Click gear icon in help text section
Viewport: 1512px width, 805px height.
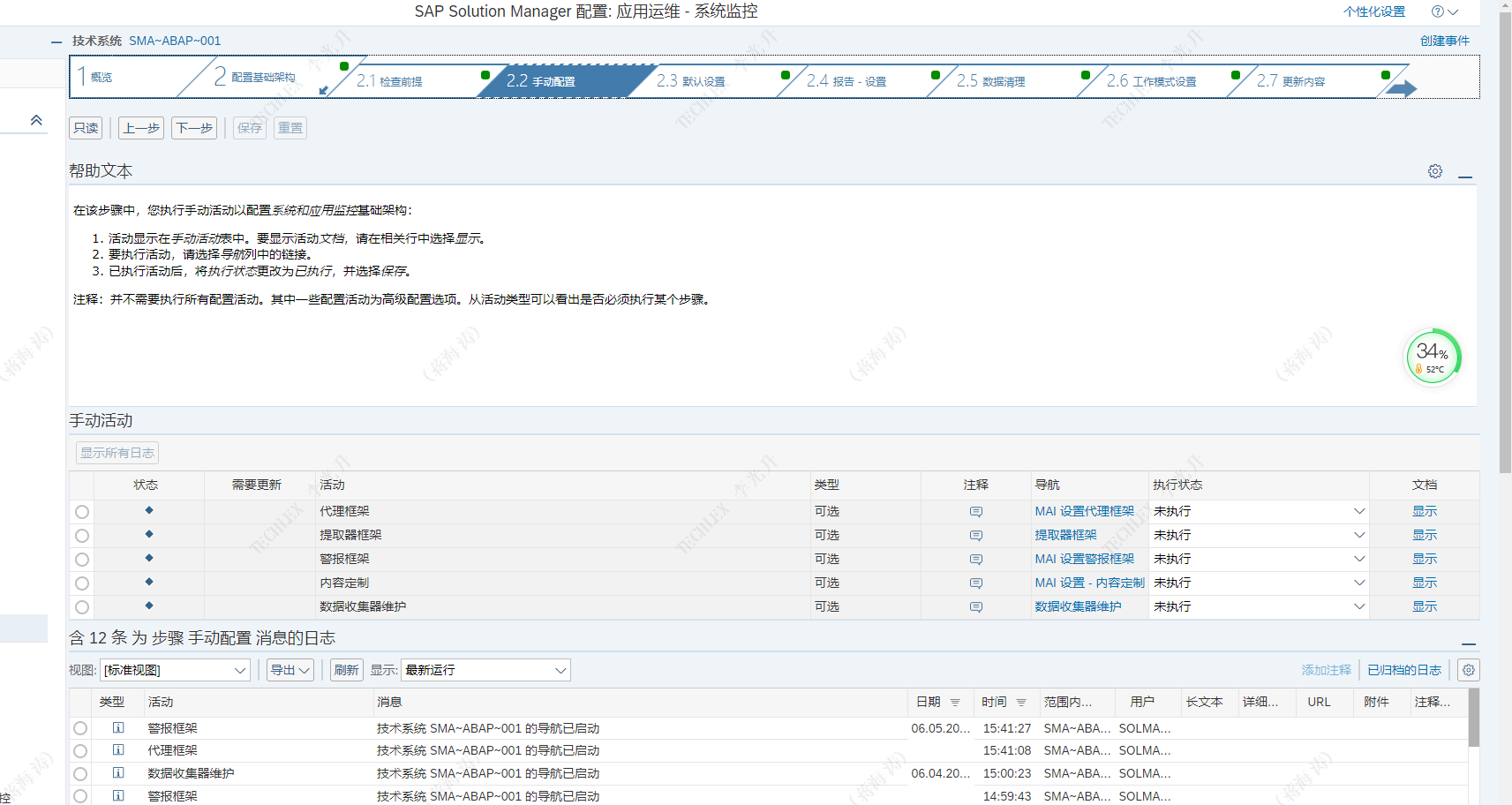1435,171
